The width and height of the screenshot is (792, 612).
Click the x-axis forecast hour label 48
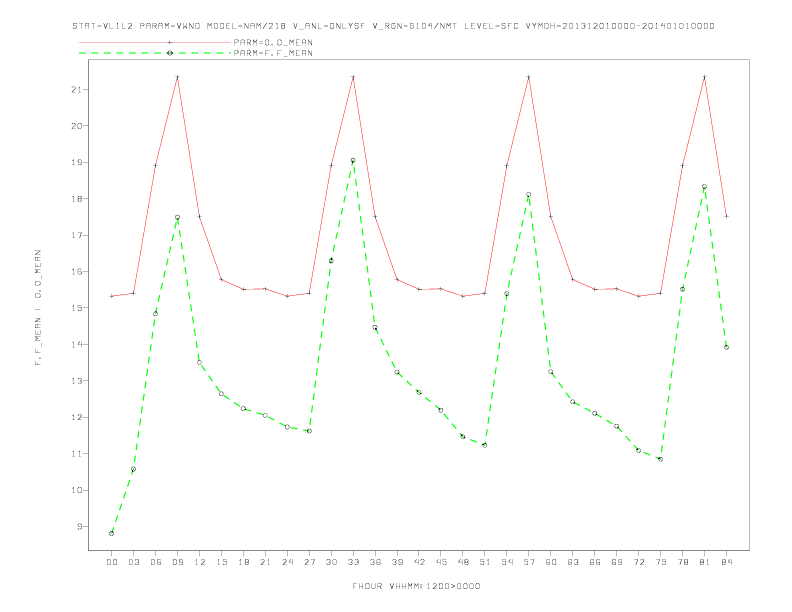click(463, 562)
